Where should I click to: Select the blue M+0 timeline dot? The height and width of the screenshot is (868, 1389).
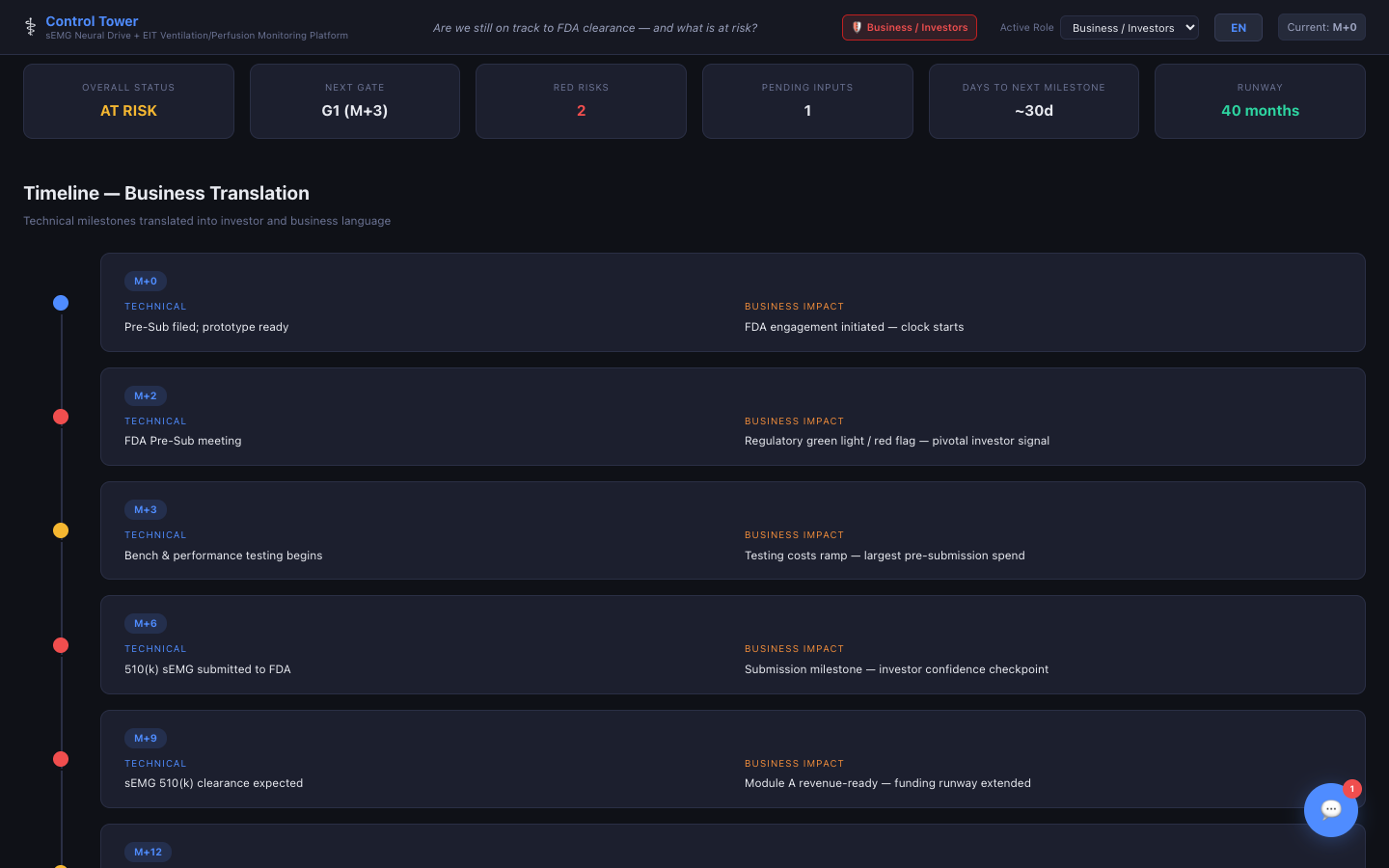[61, 303]
